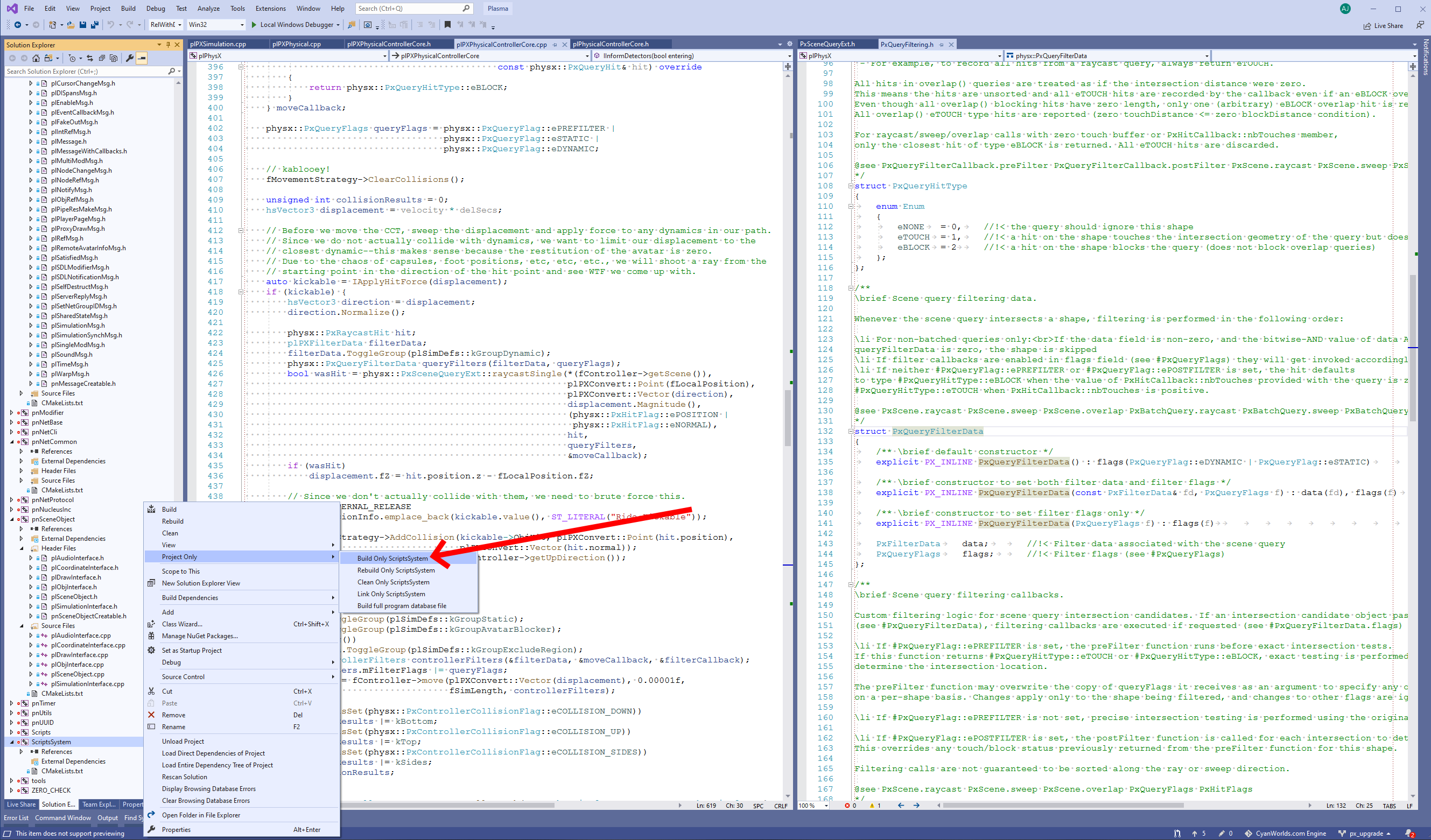Open the physx::PxQueryFilterData type dropdown
The height and width of the screenshot is (840, 1431).
click(1107, 55)
